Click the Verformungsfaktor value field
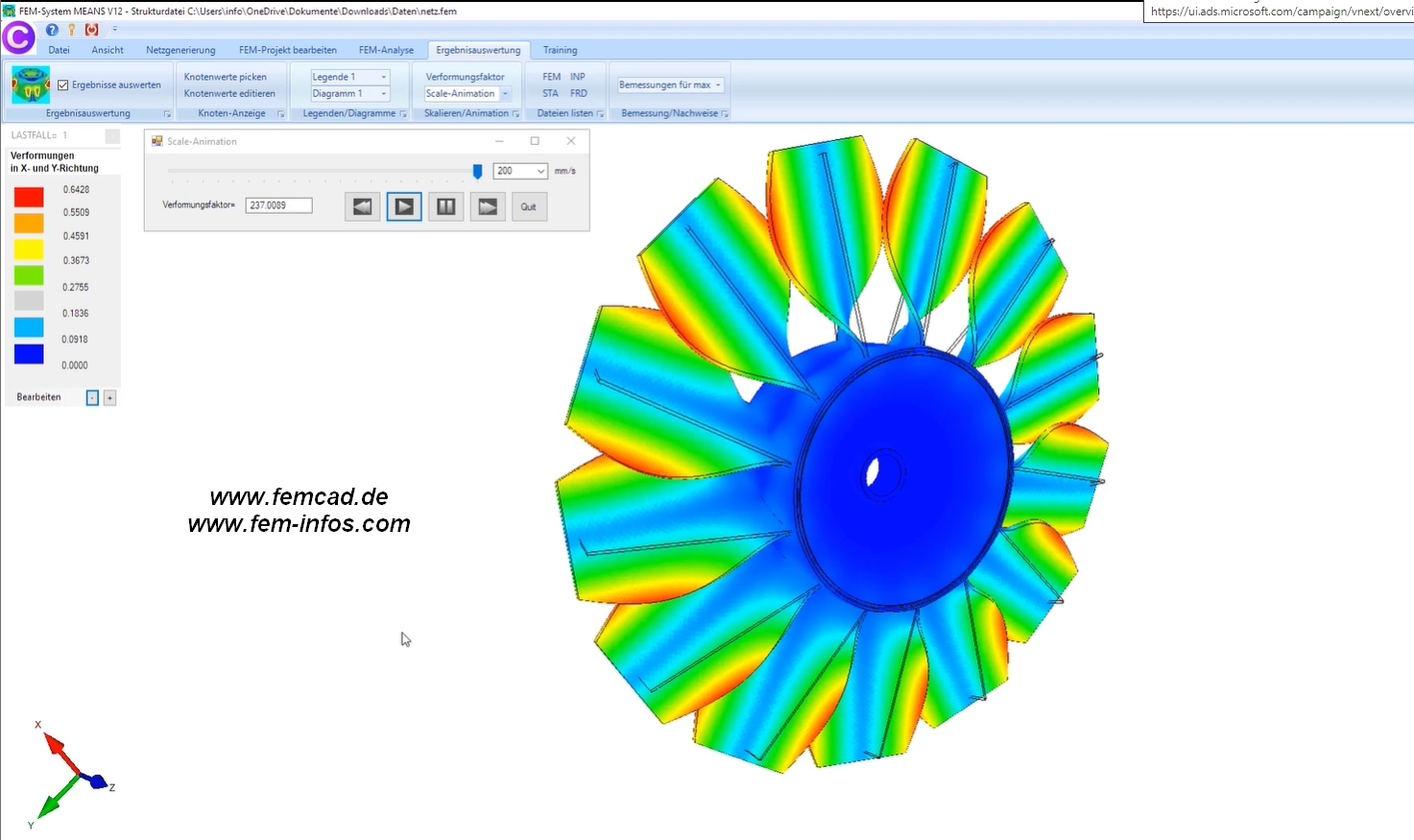 pyautogui.click(x=278, y=205)
